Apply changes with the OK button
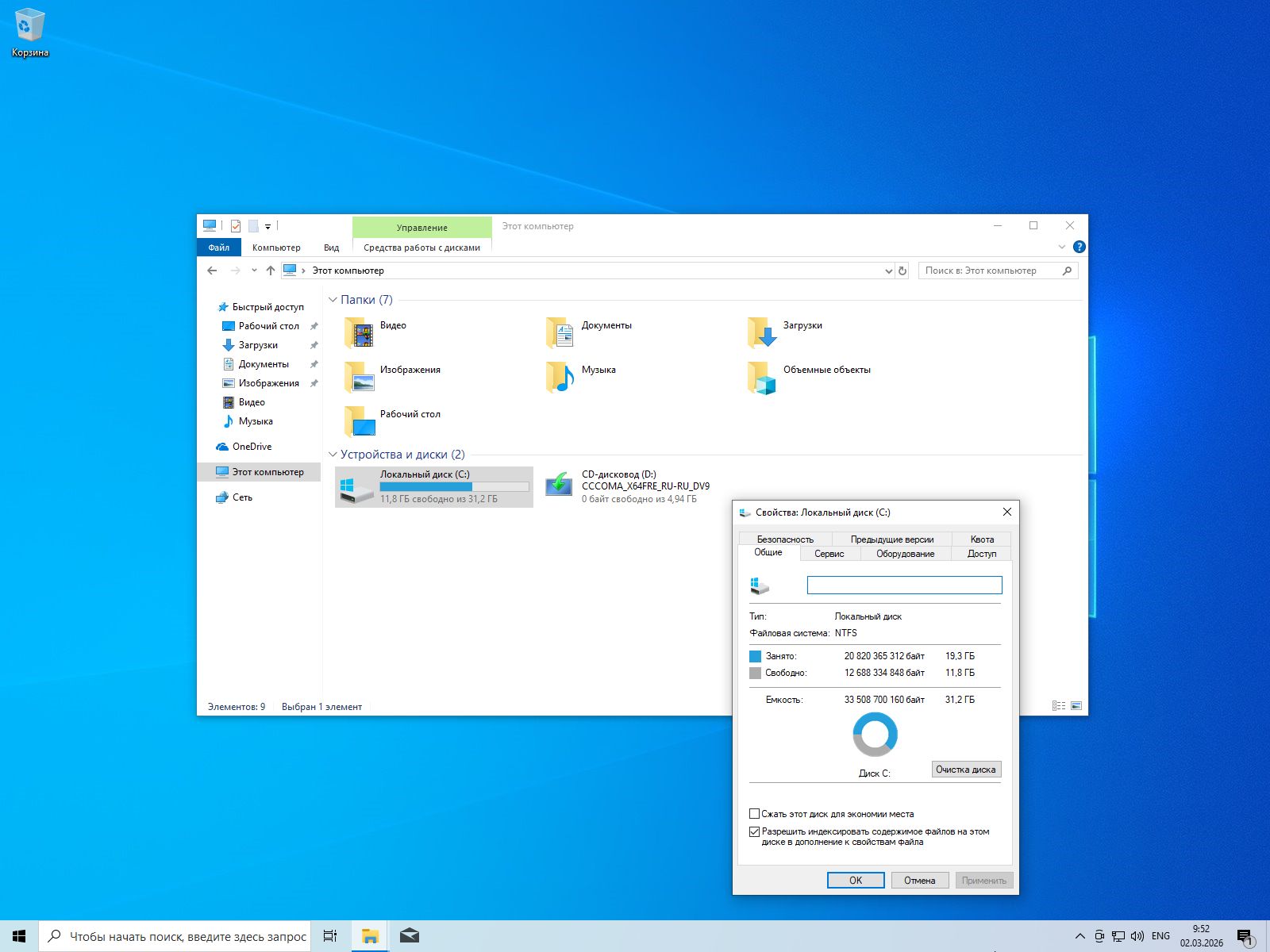The image size is (1270, 952). click(x=855, y=880)
